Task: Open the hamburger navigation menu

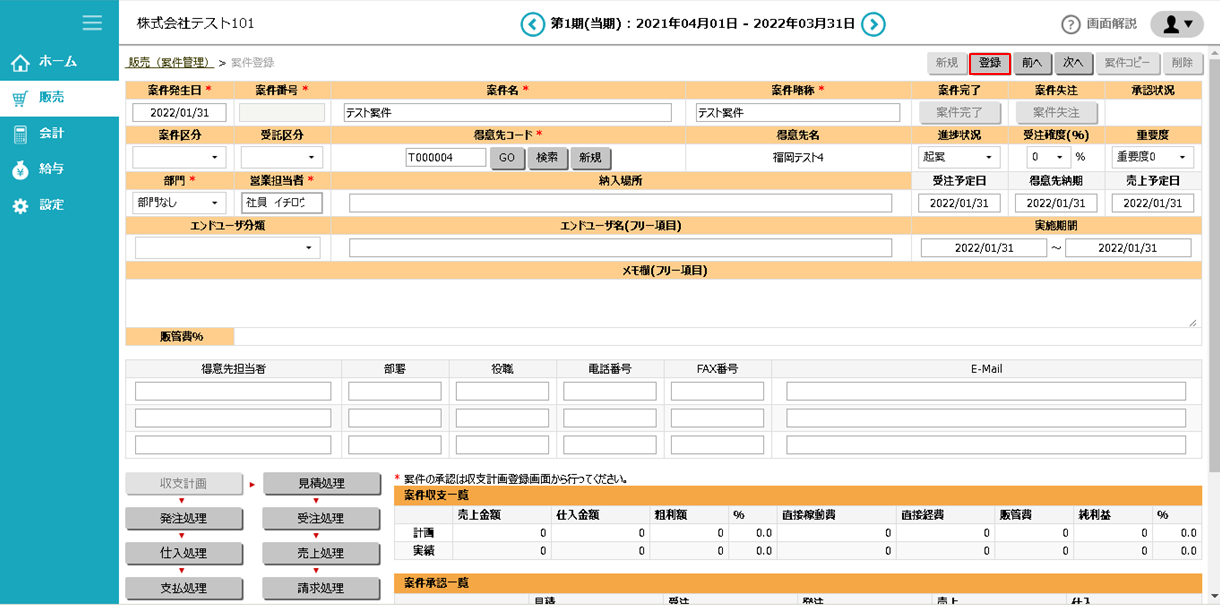Action: click(92, 24)
